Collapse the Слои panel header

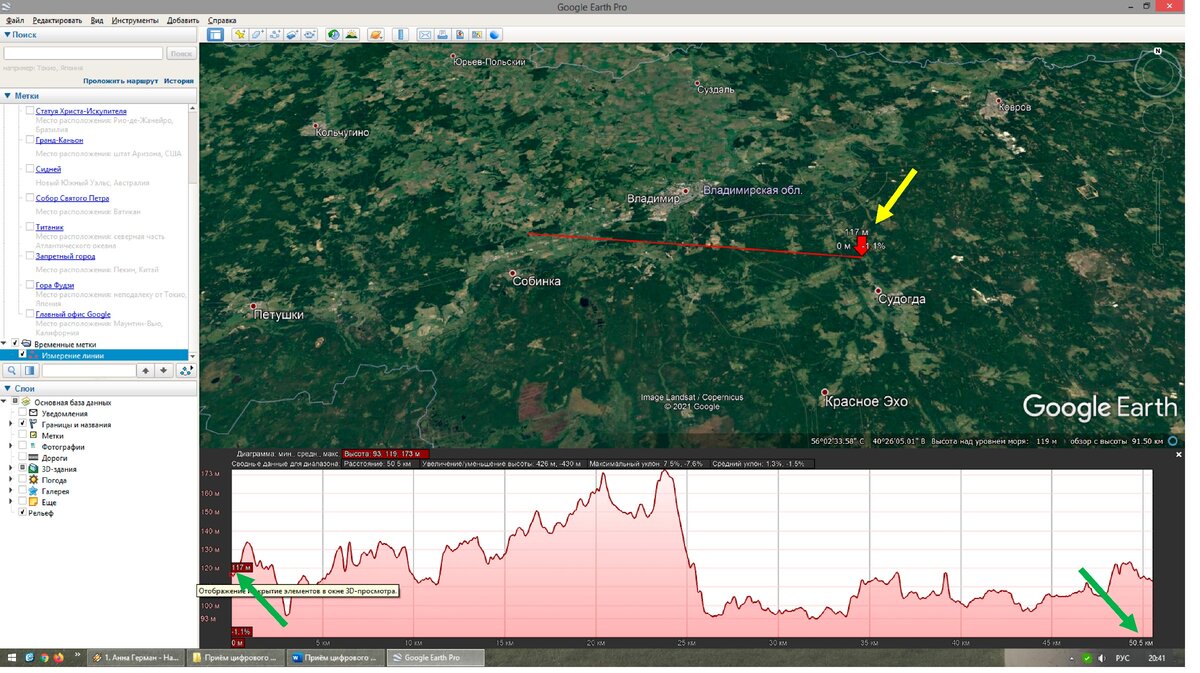[x=99, y=388]
